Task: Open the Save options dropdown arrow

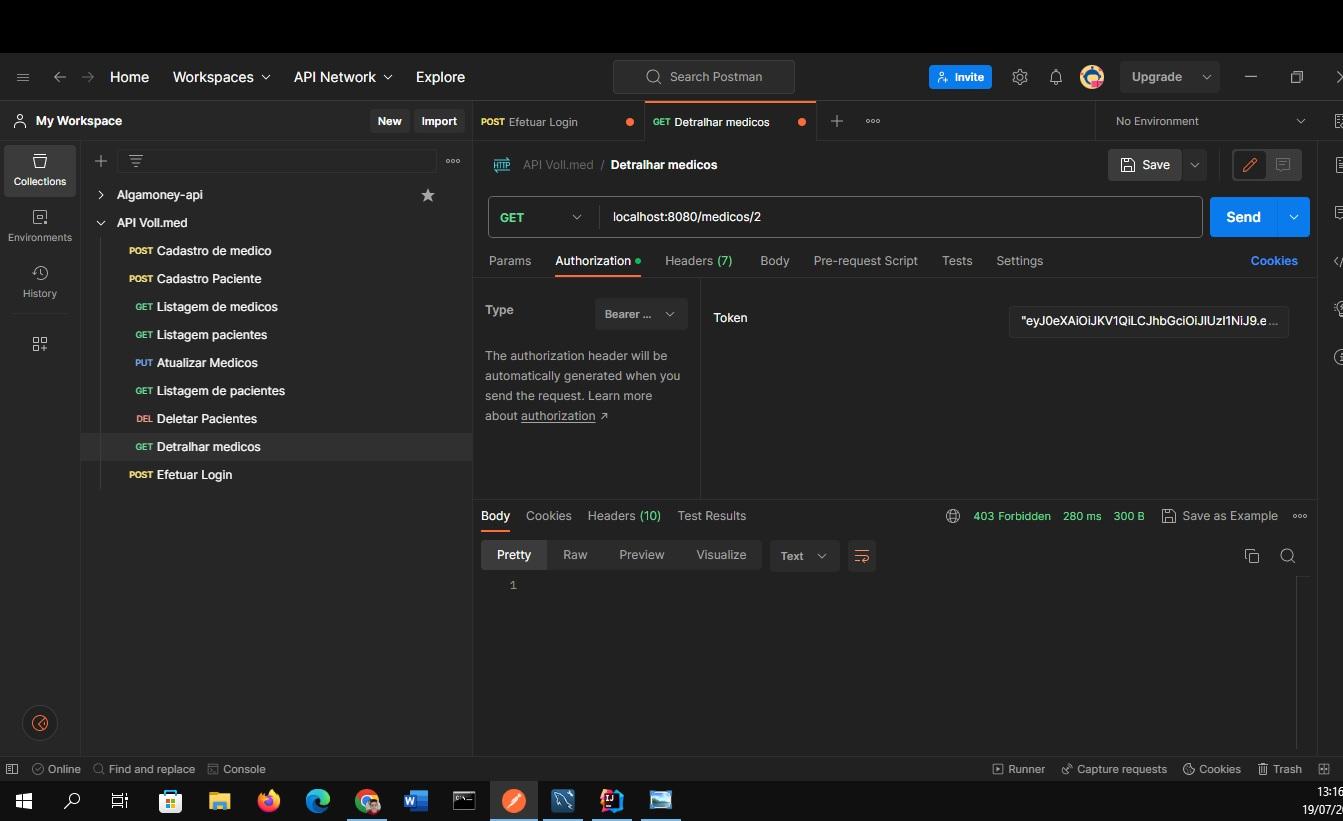Action: pos(1195,165)
